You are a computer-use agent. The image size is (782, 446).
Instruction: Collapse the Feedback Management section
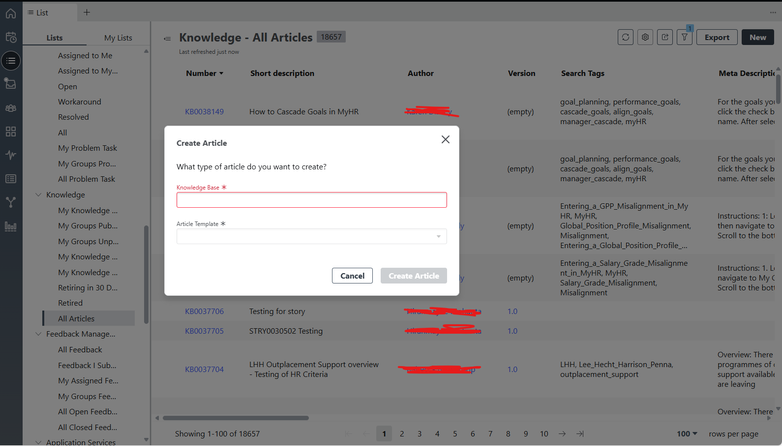38,334
